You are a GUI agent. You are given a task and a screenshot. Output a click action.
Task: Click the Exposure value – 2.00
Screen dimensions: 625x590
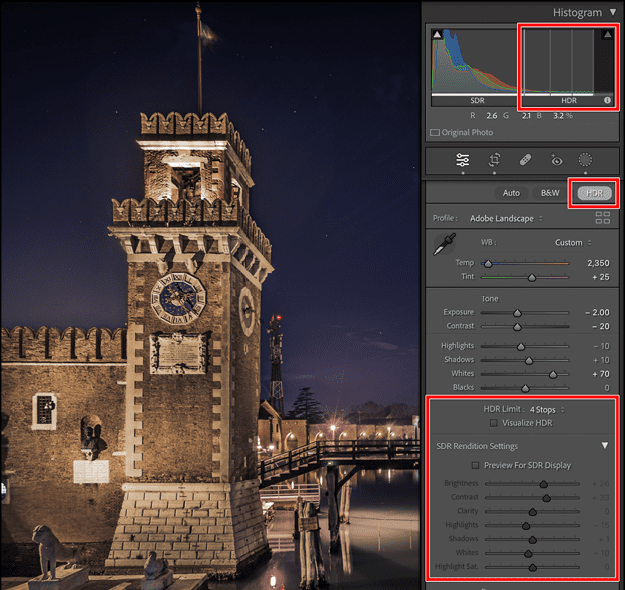point(597,313)
